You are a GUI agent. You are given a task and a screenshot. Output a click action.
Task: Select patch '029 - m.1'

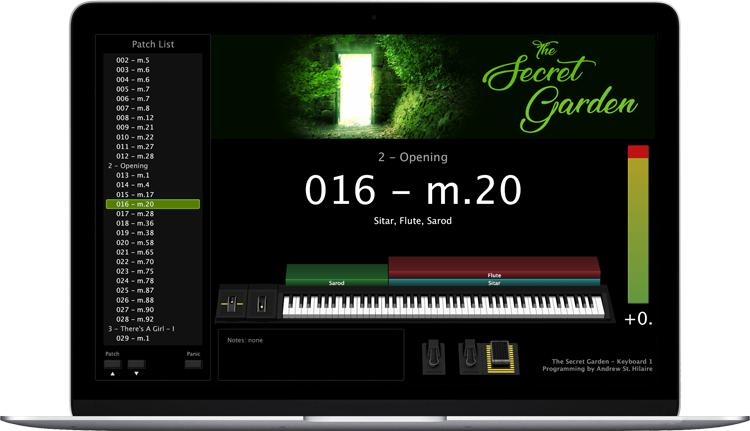pos(132,338)
